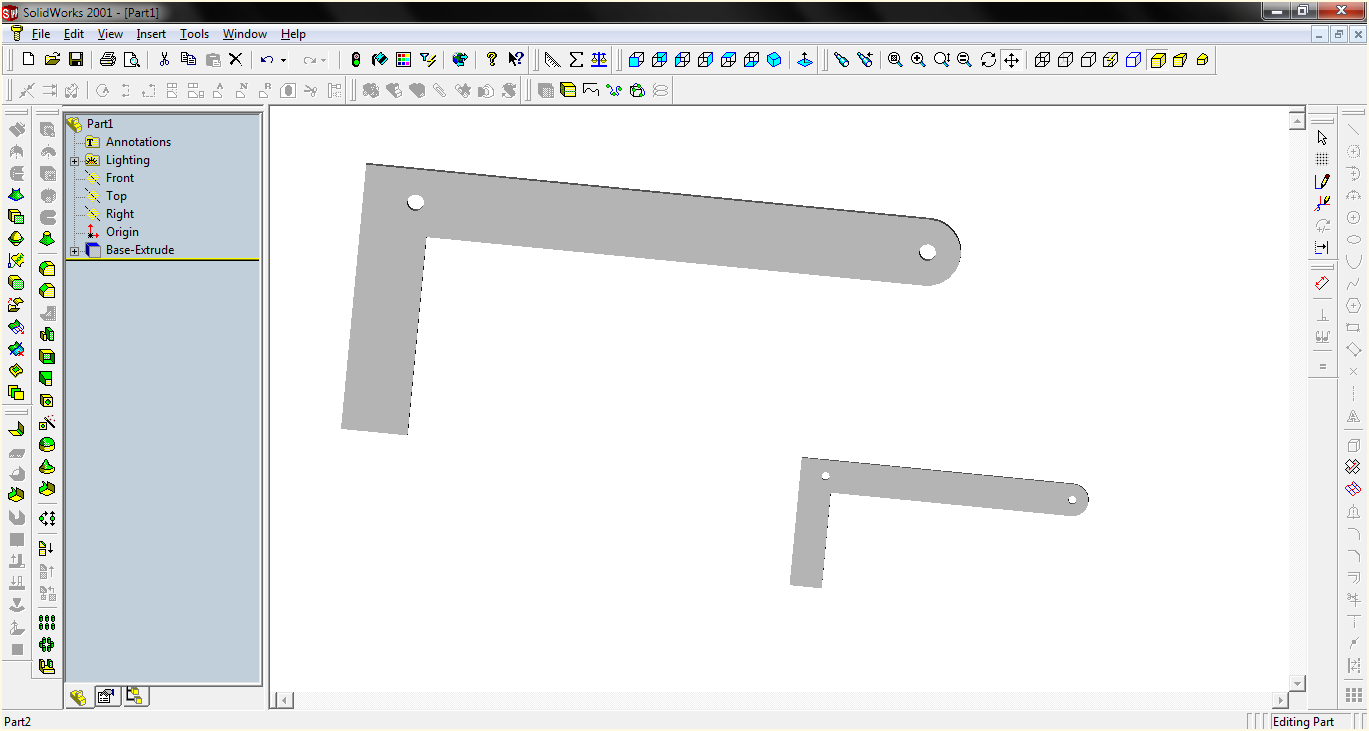Click the vertical scrollbar up arrow

(1297, 121)
